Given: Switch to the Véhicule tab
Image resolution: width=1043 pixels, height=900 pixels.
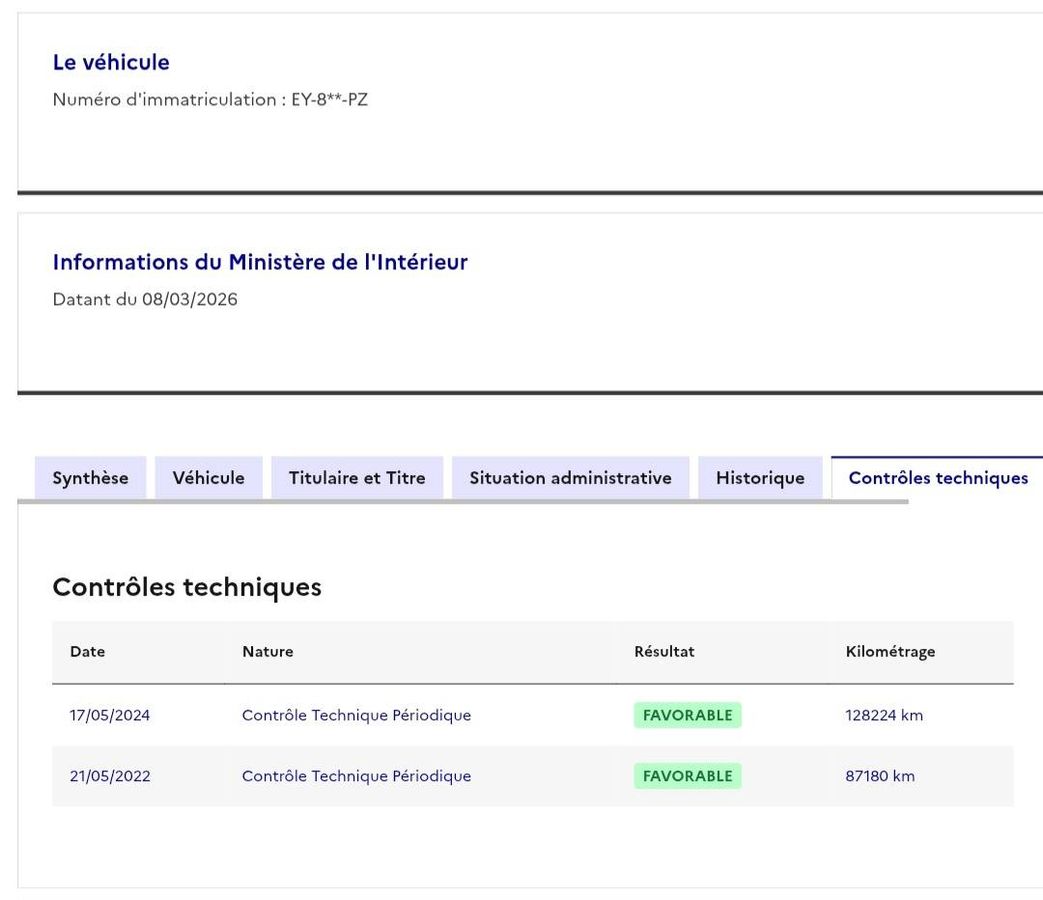Looking at the screenshot, I should 208,478.
